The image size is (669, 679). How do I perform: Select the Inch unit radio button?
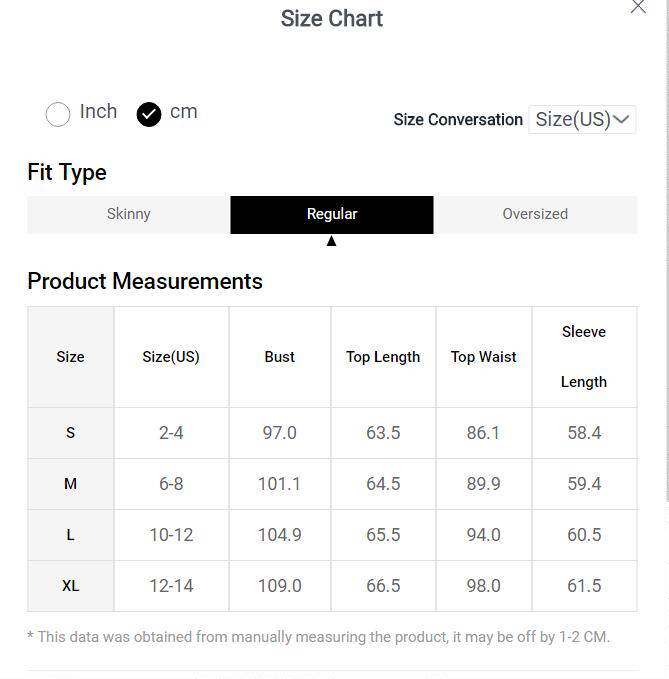pyautogui.click(x=58, y=114)
